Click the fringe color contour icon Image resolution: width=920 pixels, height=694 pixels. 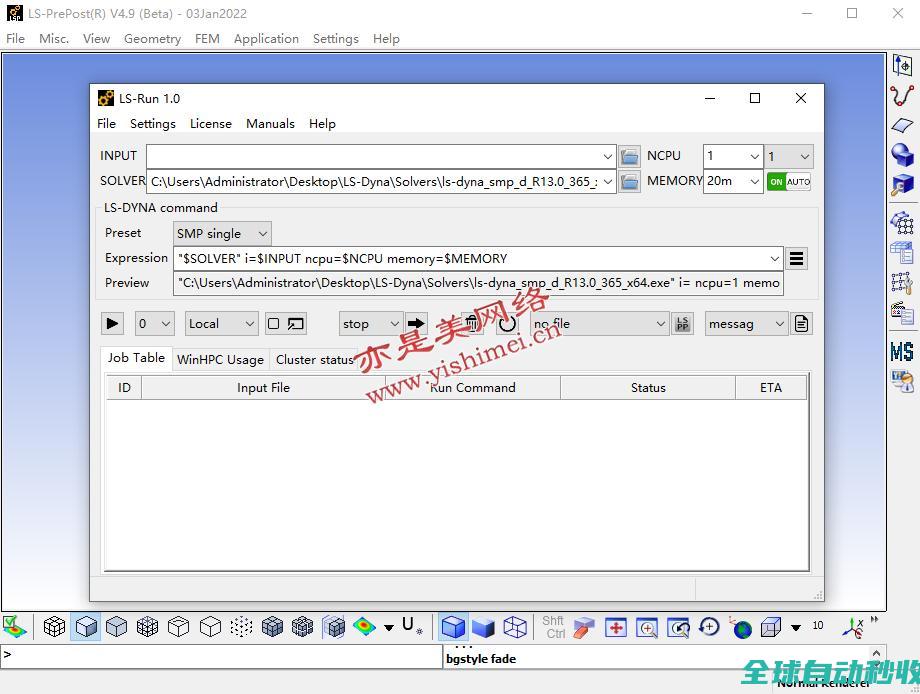click(x=364, y=627)
